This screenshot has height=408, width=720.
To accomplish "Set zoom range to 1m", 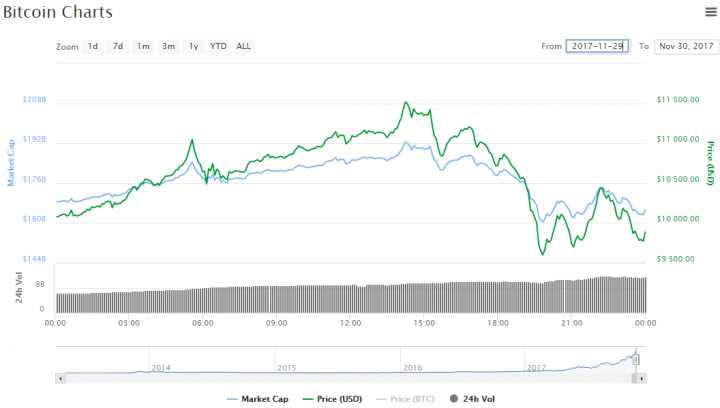I will point(143,46).
